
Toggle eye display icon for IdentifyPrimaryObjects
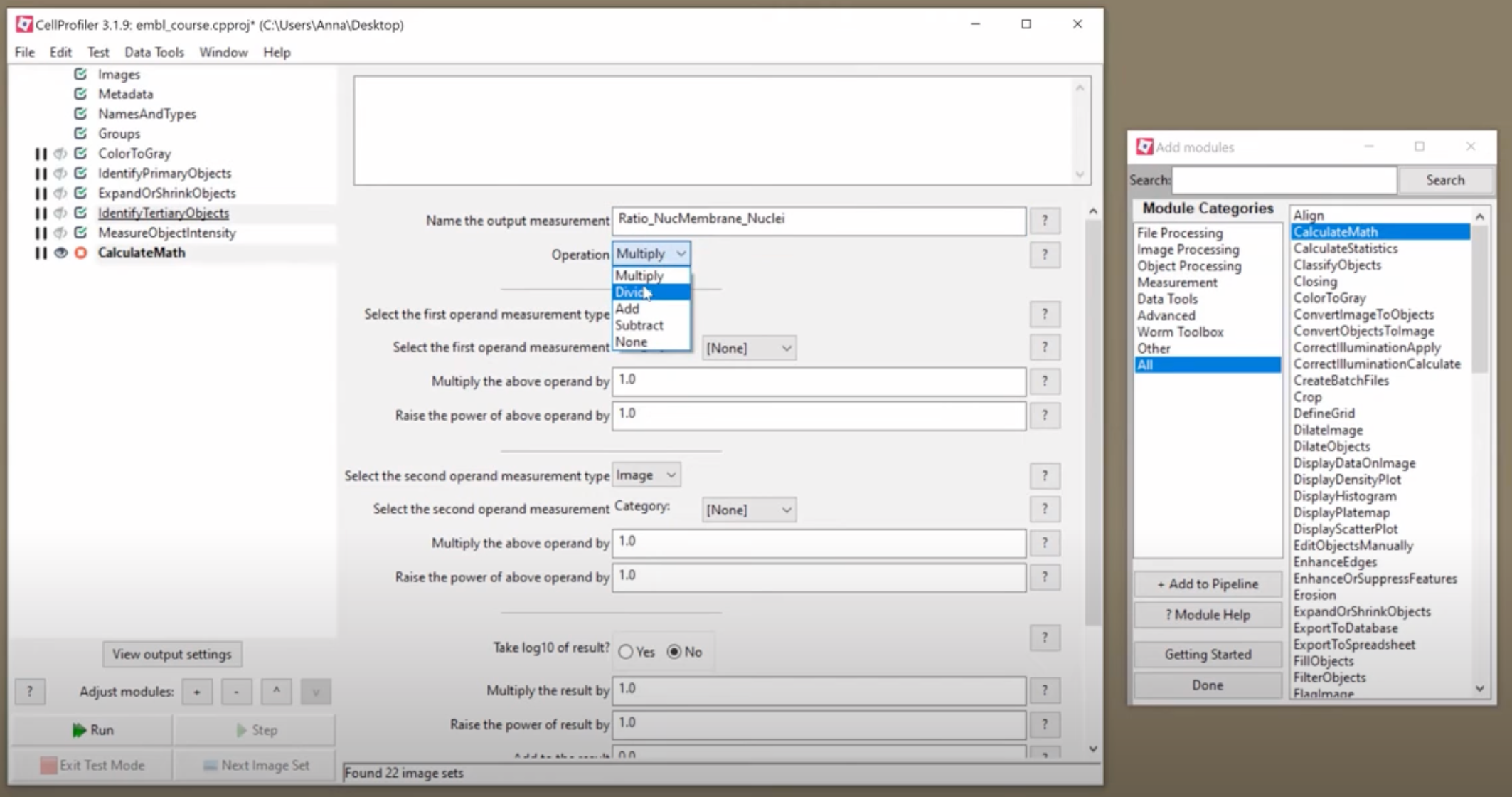click(x=60, y=174)
